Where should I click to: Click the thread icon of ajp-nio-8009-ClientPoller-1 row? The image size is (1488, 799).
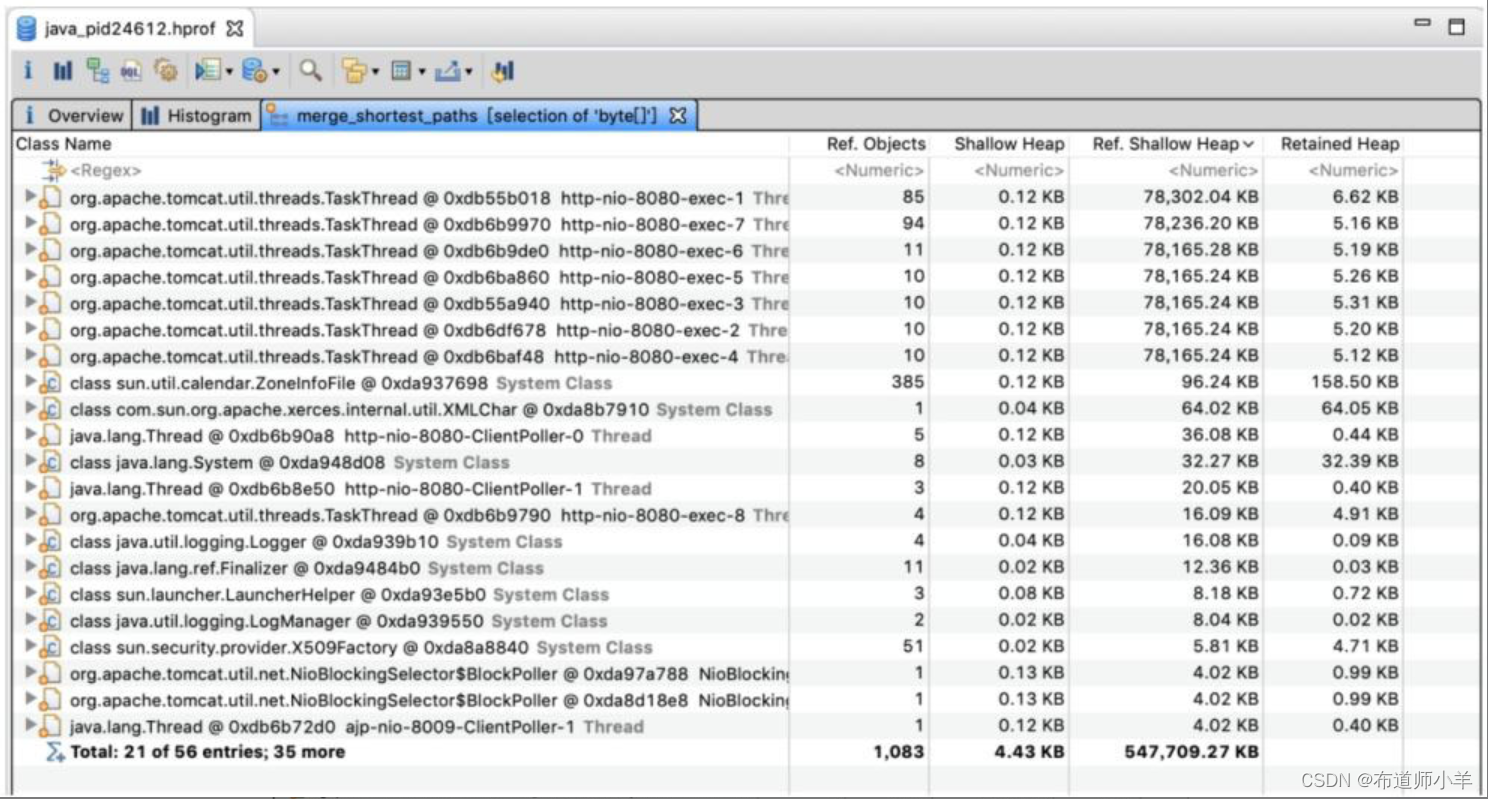click(x=50, y=726)
